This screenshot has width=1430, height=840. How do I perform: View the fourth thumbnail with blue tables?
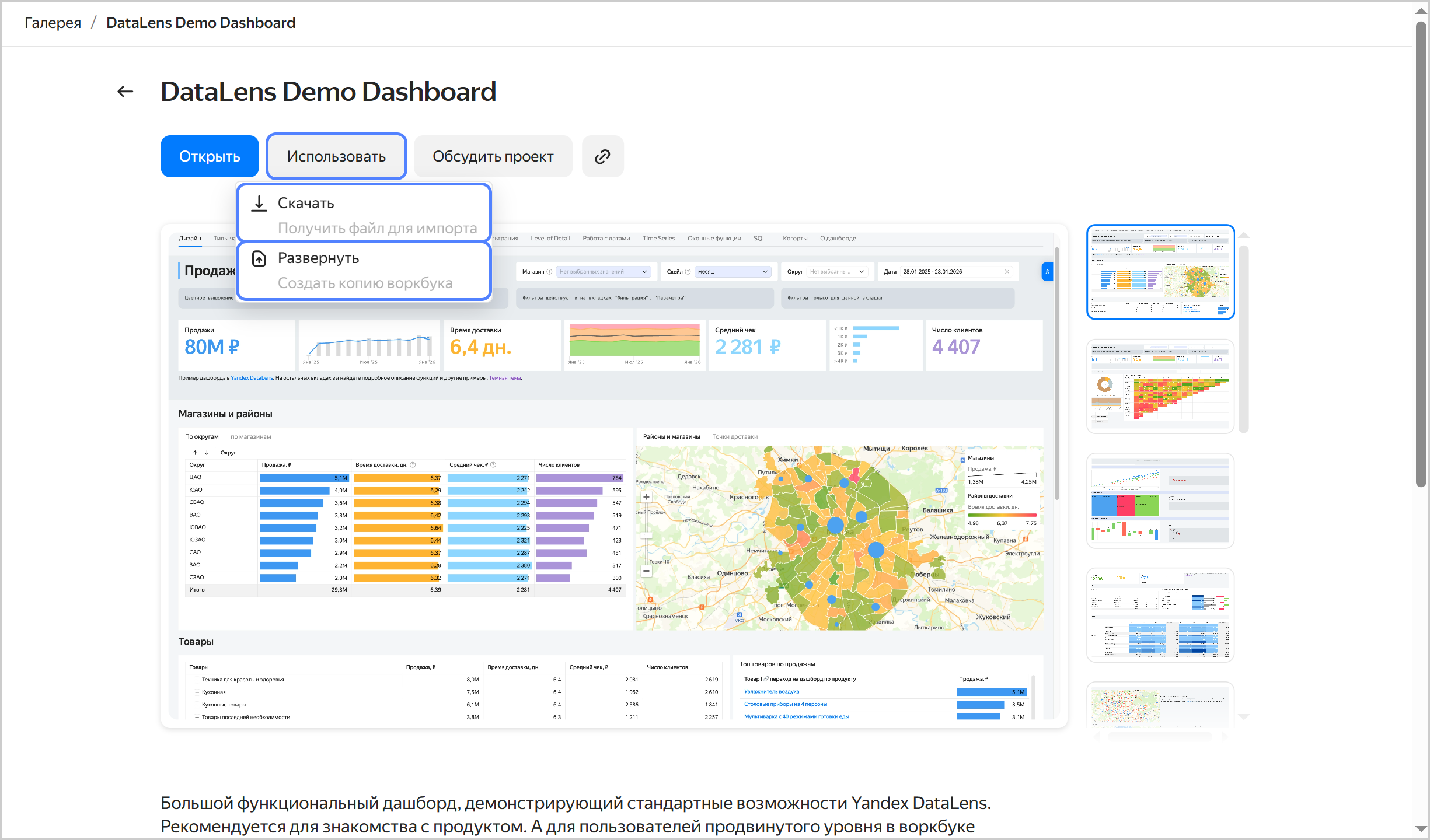click(x=1160, y=615)
